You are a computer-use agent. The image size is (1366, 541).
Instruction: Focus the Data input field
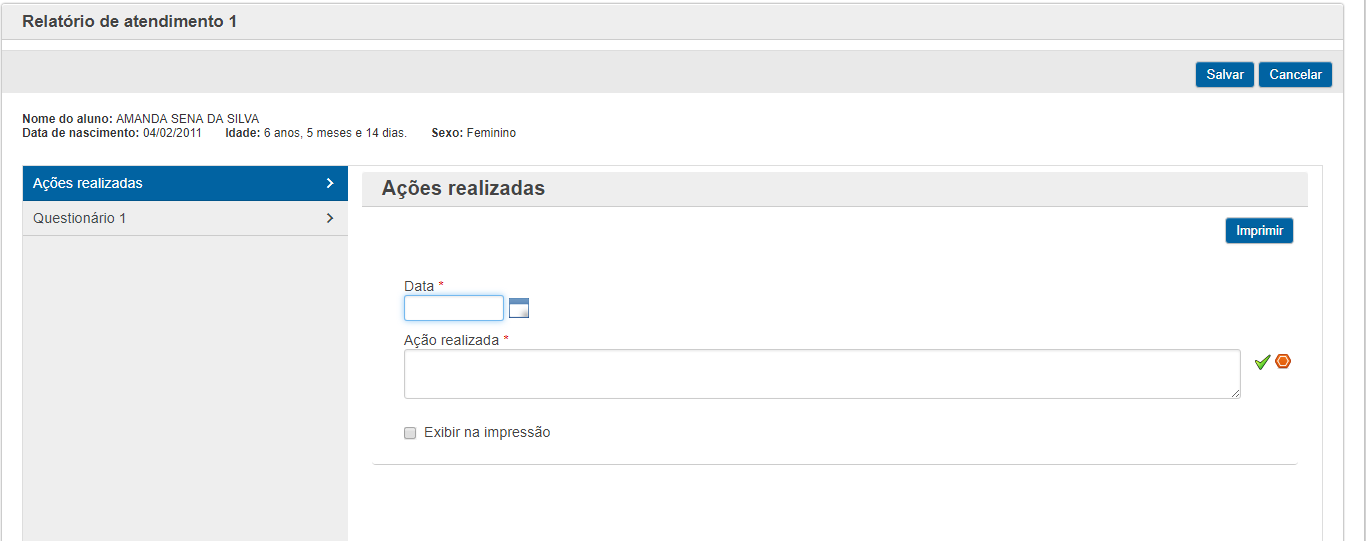point(454,308)
